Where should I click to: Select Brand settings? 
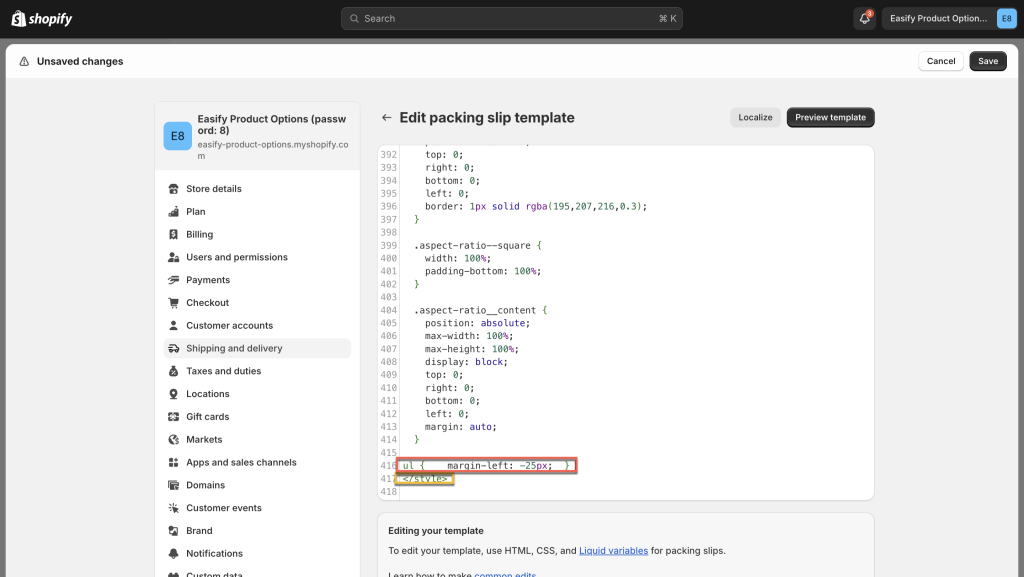click(257, 531)
